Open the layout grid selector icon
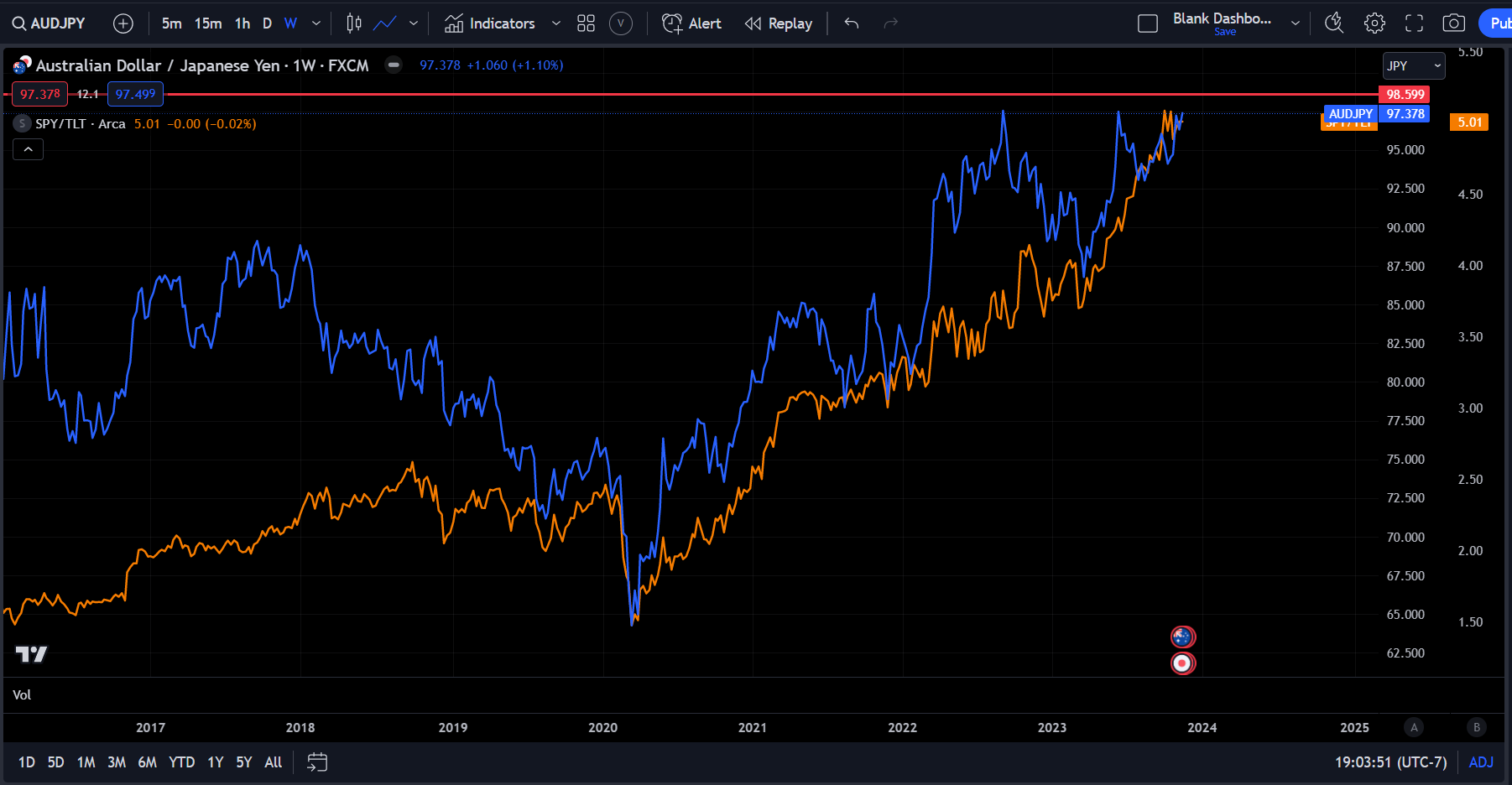1512x785 pixels. pyautogui.click(x=586, y=23)
